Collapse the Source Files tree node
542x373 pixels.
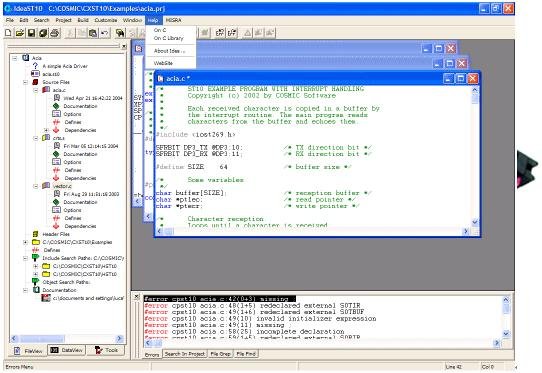tap(25, 82)
